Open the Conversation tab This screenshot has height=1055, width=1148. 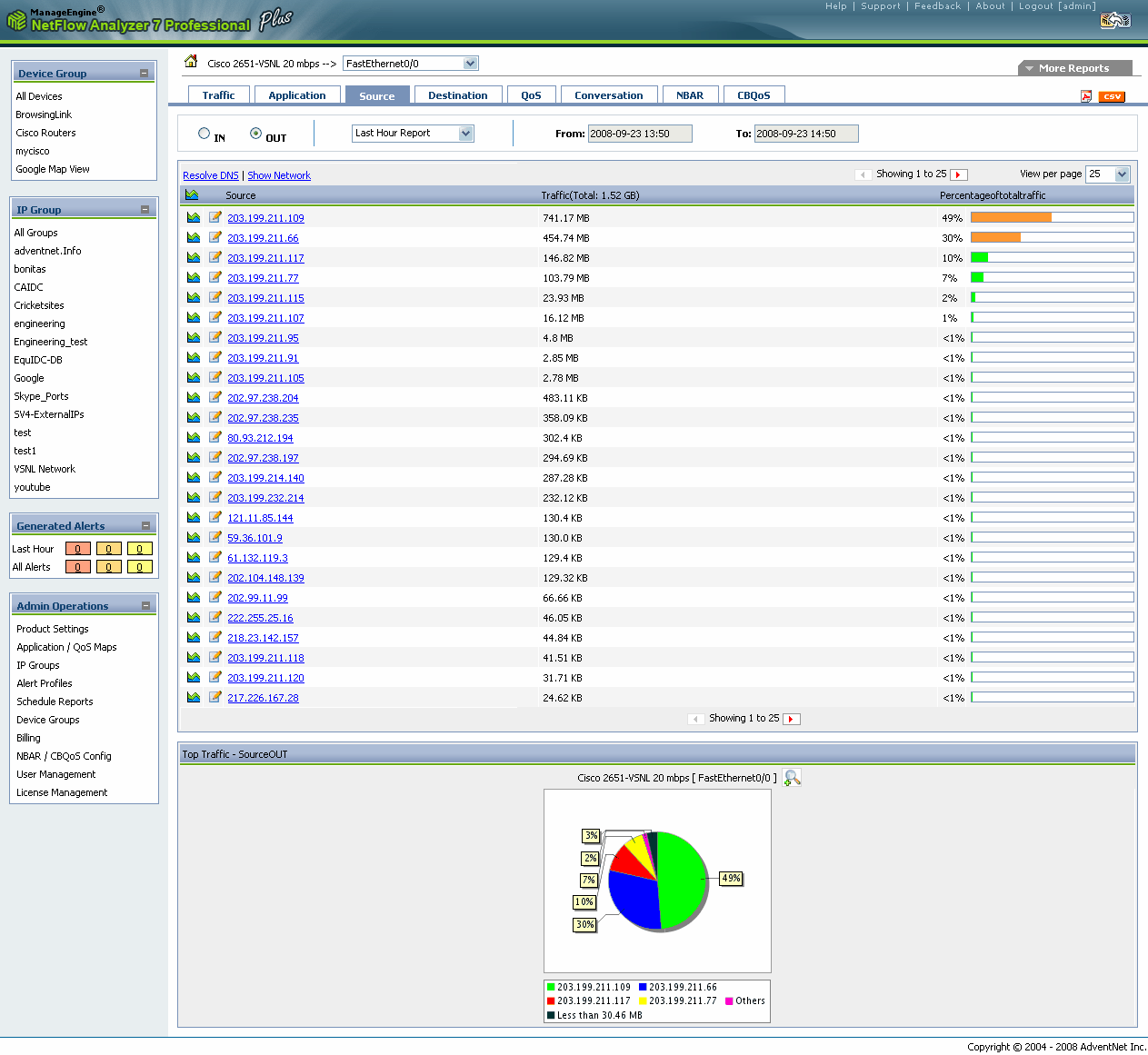[x=608, y=95]
